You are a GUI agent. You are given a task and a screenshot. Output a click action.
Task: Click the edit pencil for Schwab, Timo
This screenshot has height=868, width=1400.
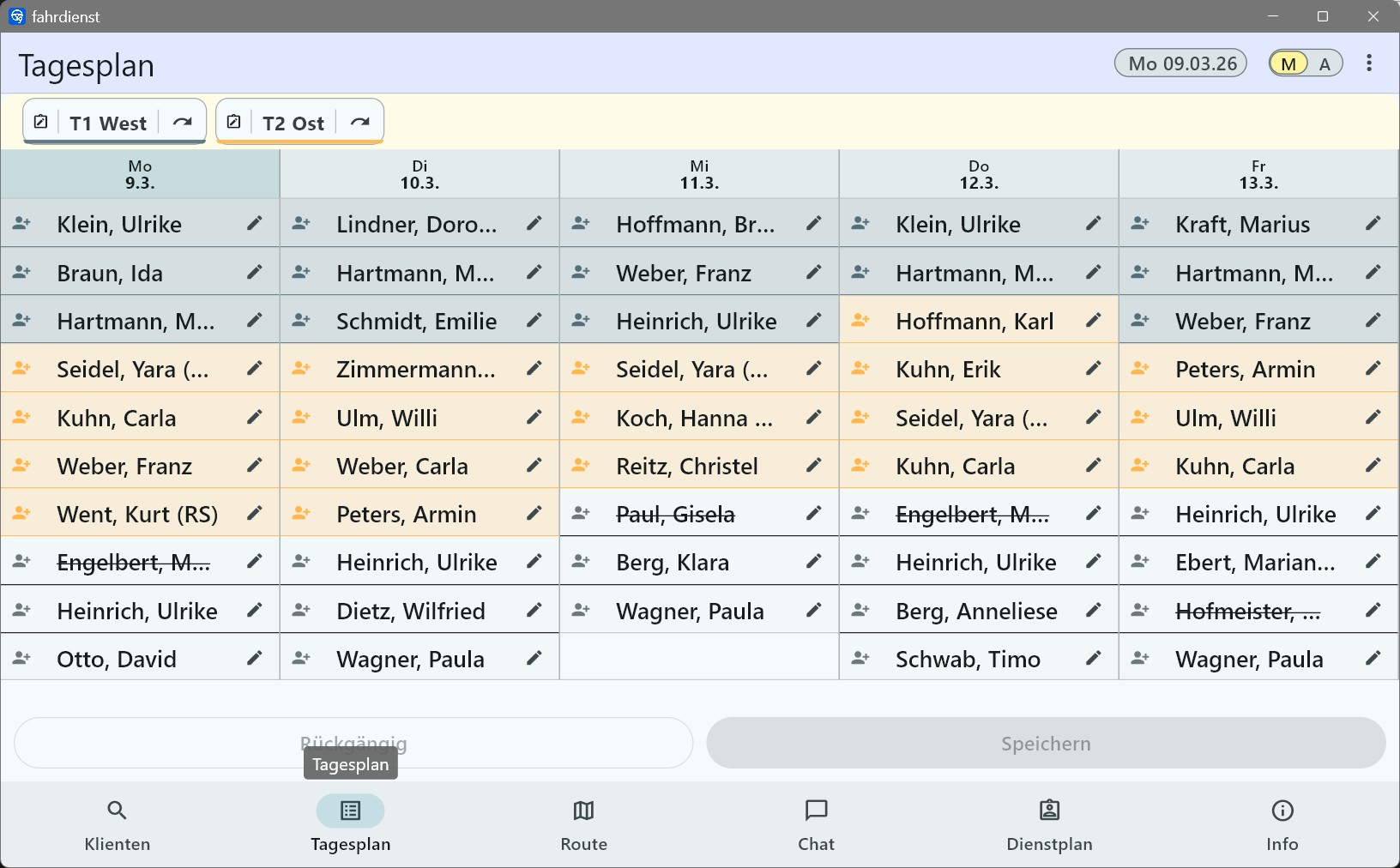pos(1093,659)
